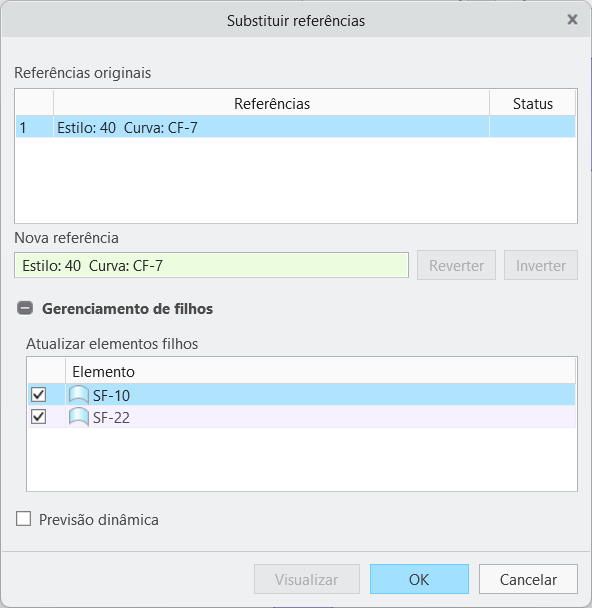Click the Cancelar button

pos(528,579)
